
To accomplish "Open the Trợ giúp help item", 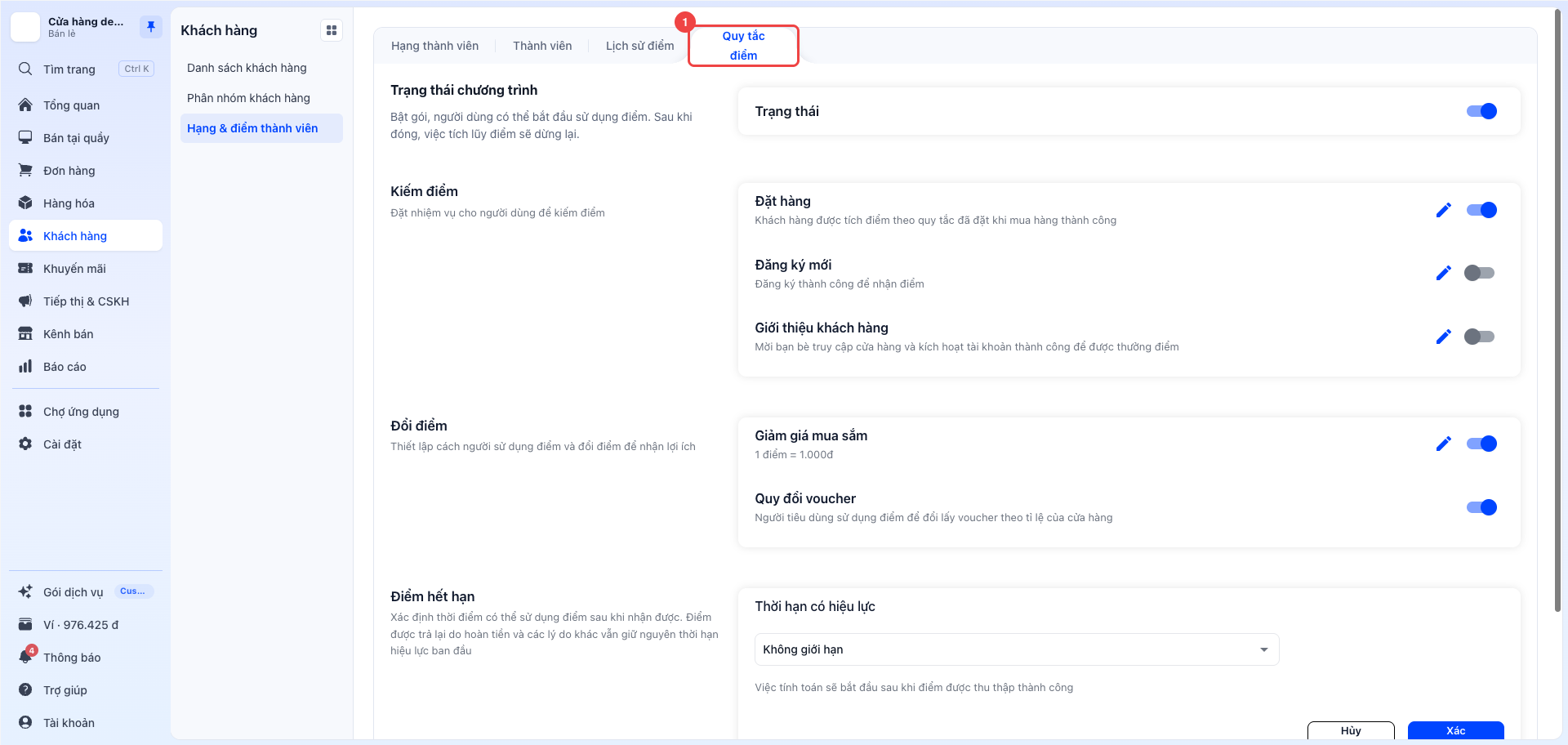I will click(x=86, y=690).
